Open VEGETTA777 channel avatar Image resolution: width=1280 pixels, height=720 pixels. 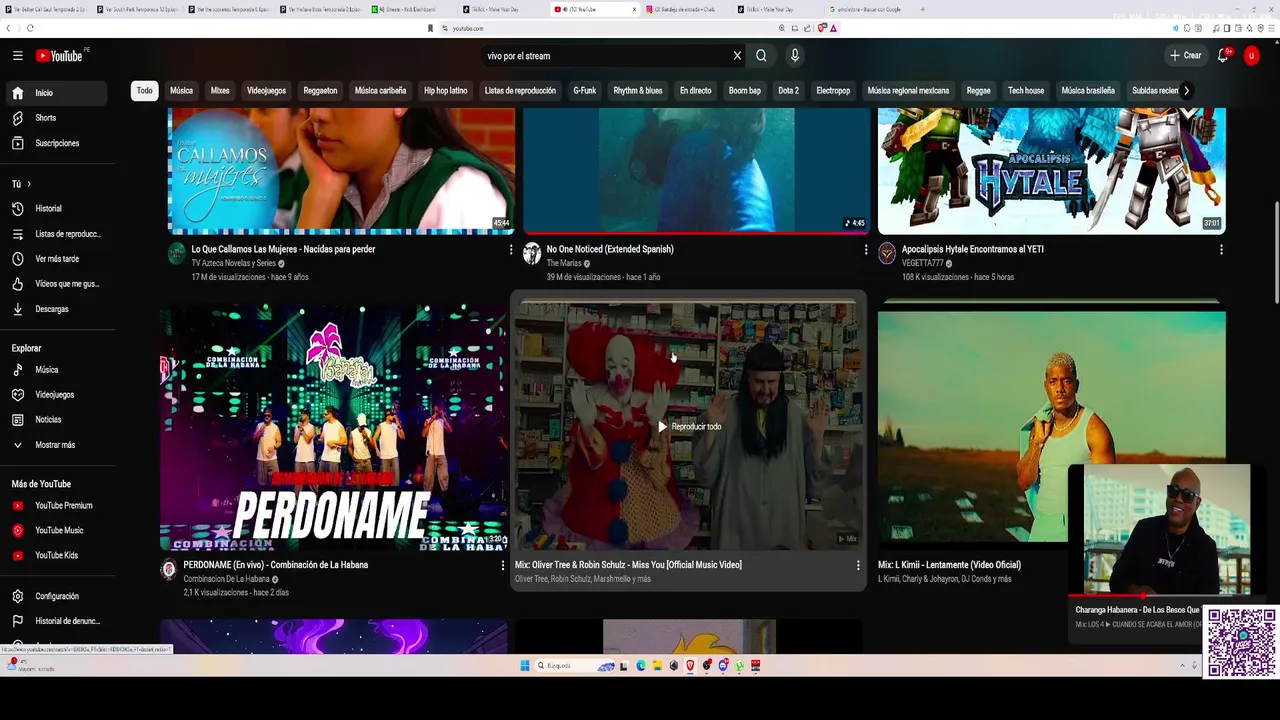click(x=887, y=253)
